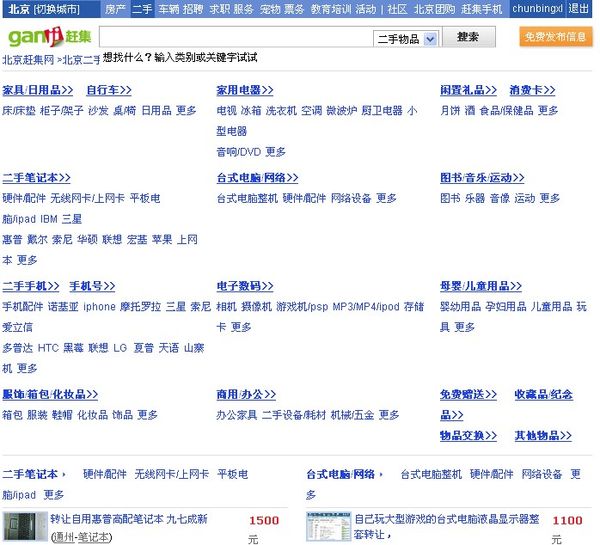This screenshot has height=545, width=600.
Task: Open the 房产 tab in top navigation
Action: (x=115, y=9)
